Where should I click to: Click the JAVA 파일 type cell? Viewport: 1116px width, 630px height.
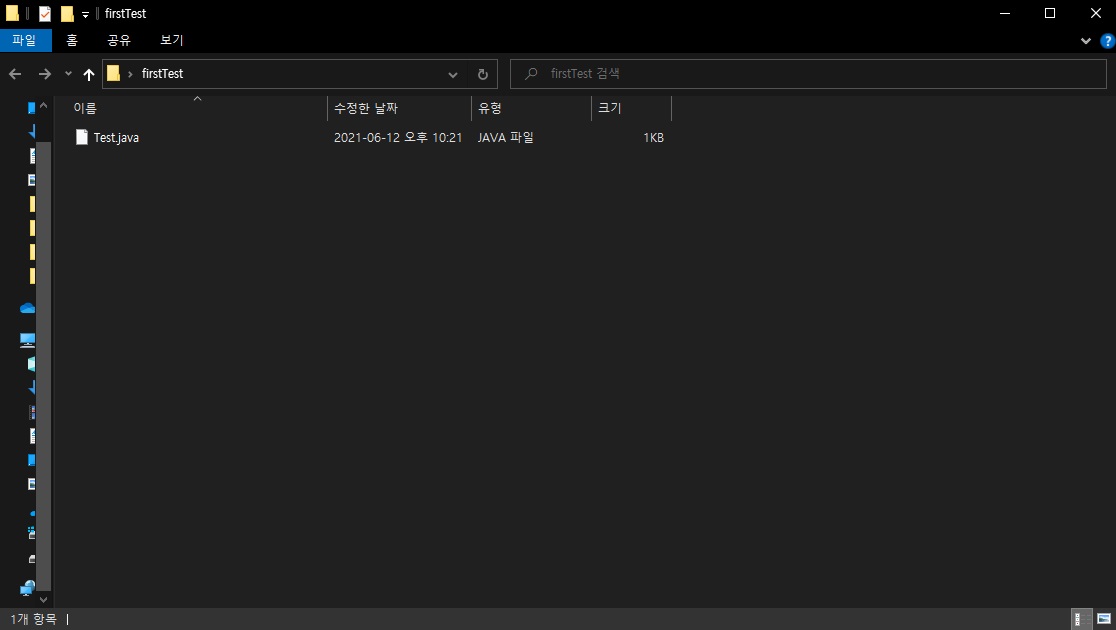pos(505,137)
